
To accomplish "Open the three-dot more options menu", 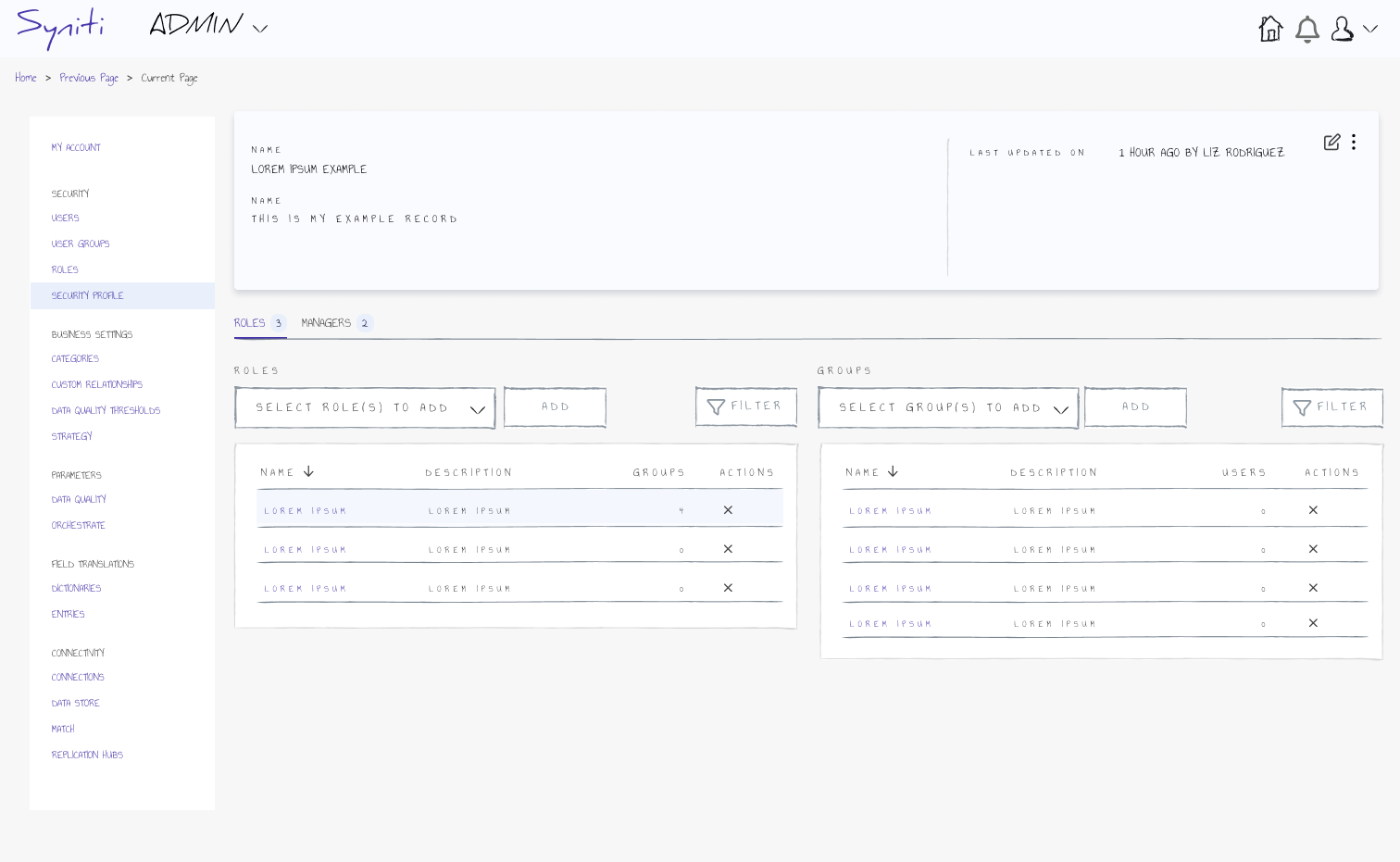I will (1354, 142).
